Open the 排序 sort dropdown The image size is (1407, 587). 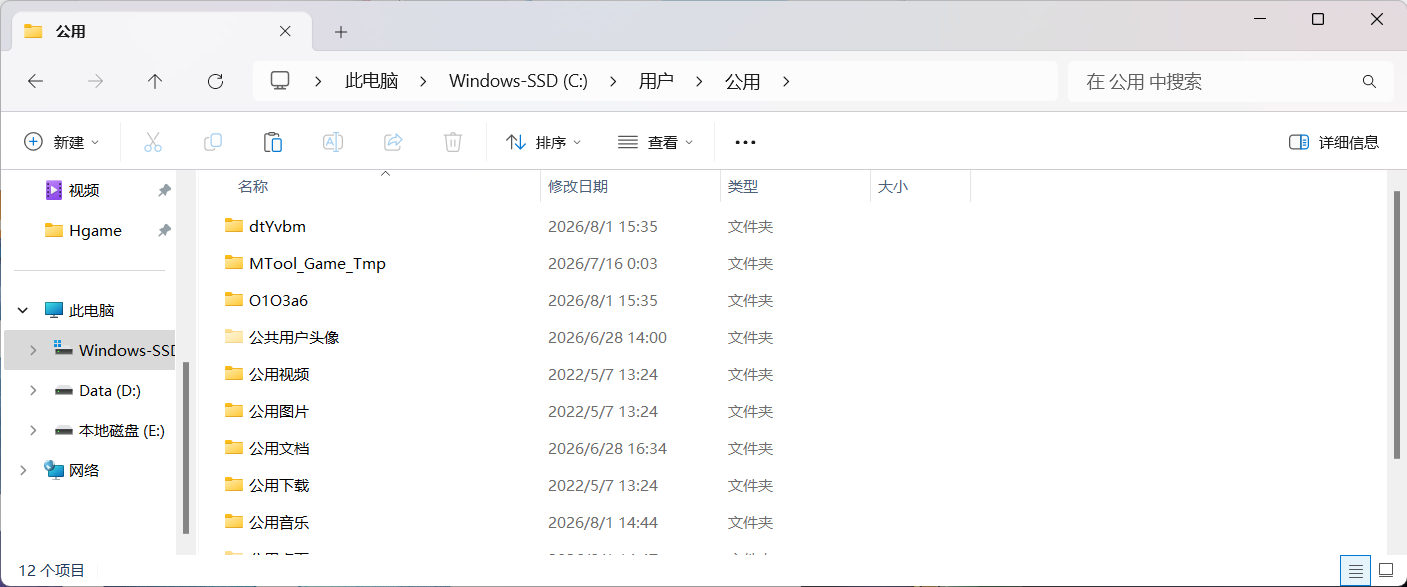543,142
